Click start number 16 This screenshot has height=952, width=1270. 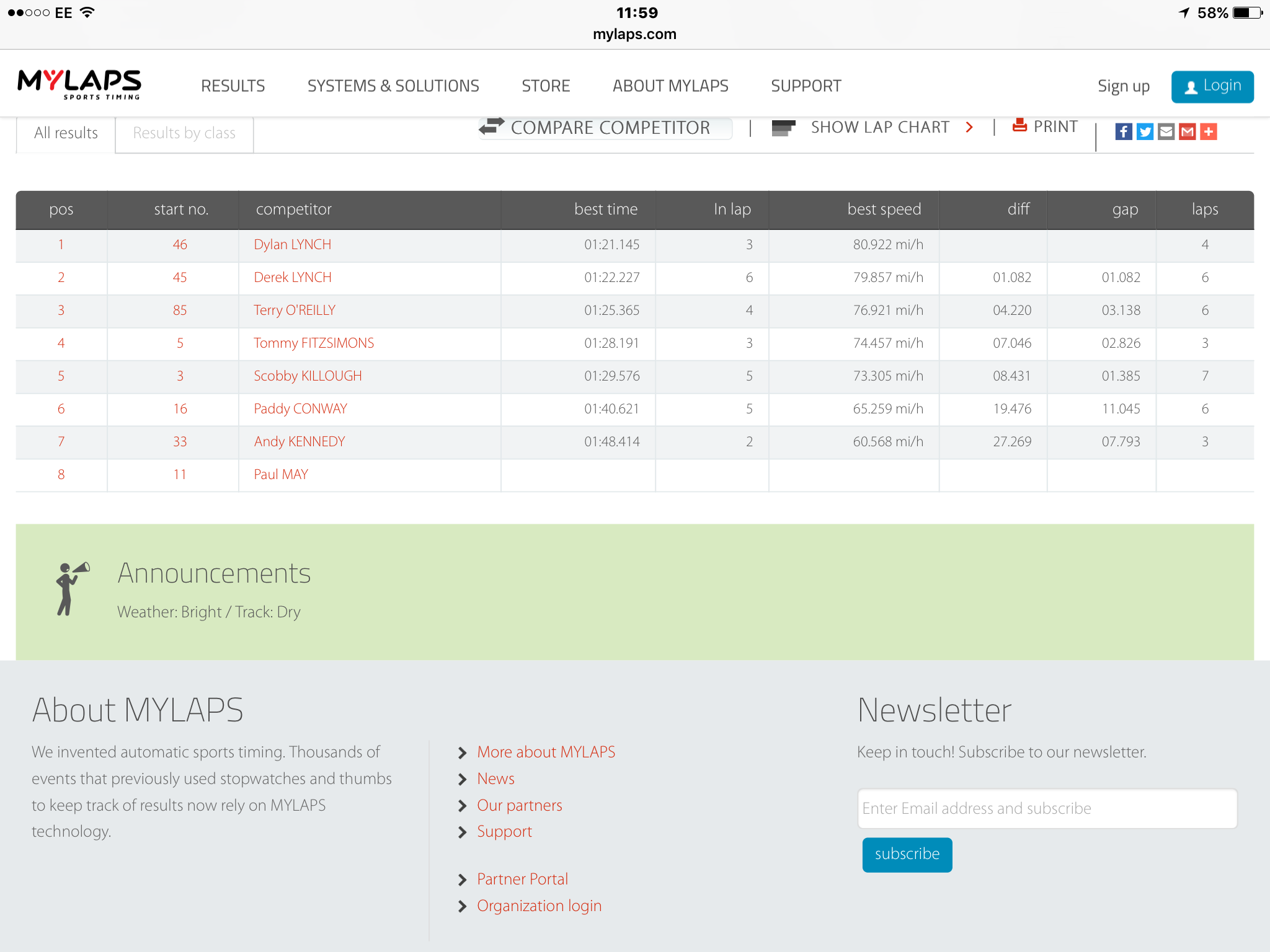(x=180, y=408)
